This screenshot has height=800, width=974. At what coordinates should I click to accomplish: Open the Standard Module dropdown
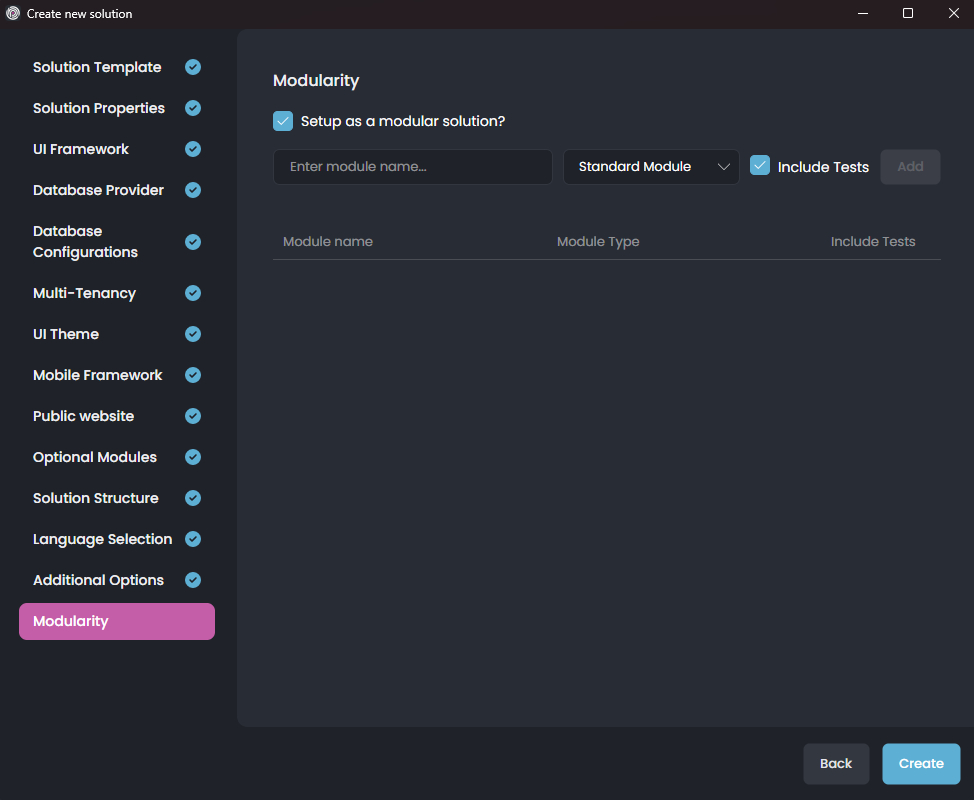click(651, 166)
